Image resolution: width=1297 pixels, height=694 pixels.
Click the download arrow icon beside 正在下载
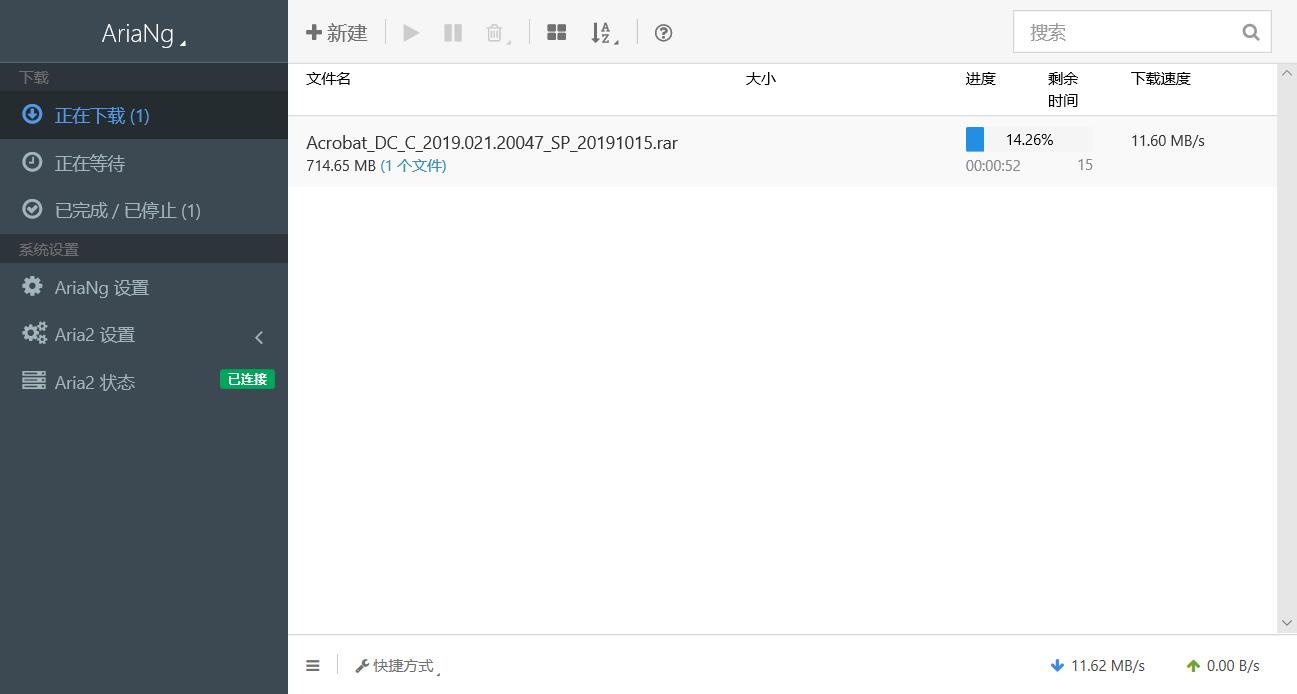click(x=32, y=114)
